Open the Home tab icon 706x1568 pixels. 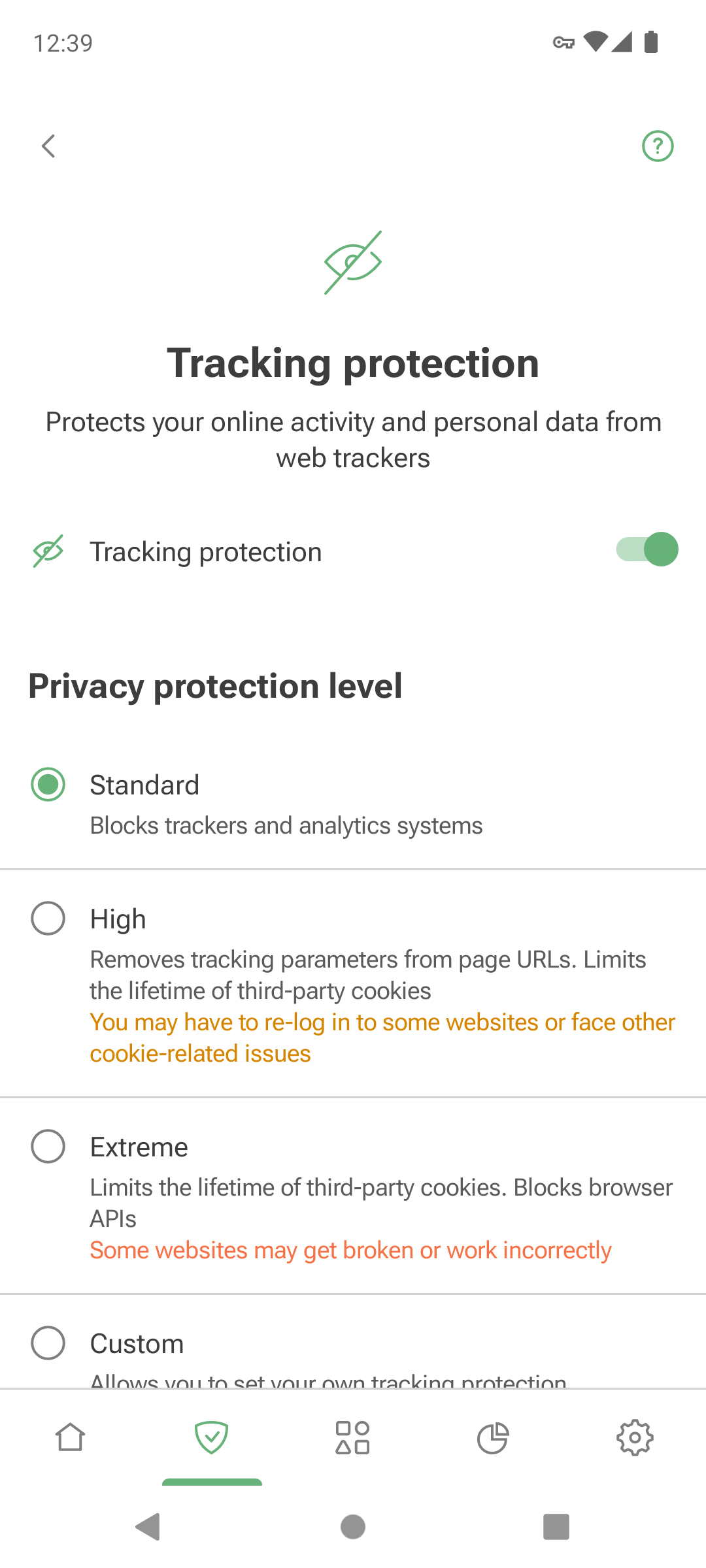pyautogui.click(x=71, y=1437)
